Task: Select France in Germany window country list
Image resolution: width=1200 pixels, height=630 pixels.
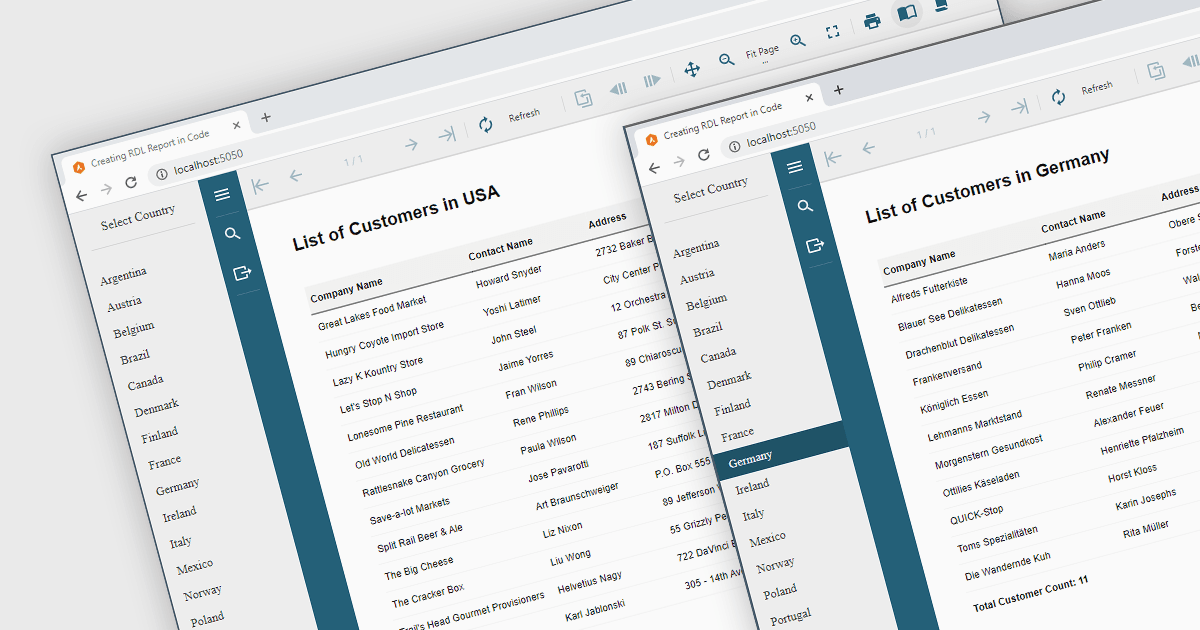Action: tap(738, 434)
